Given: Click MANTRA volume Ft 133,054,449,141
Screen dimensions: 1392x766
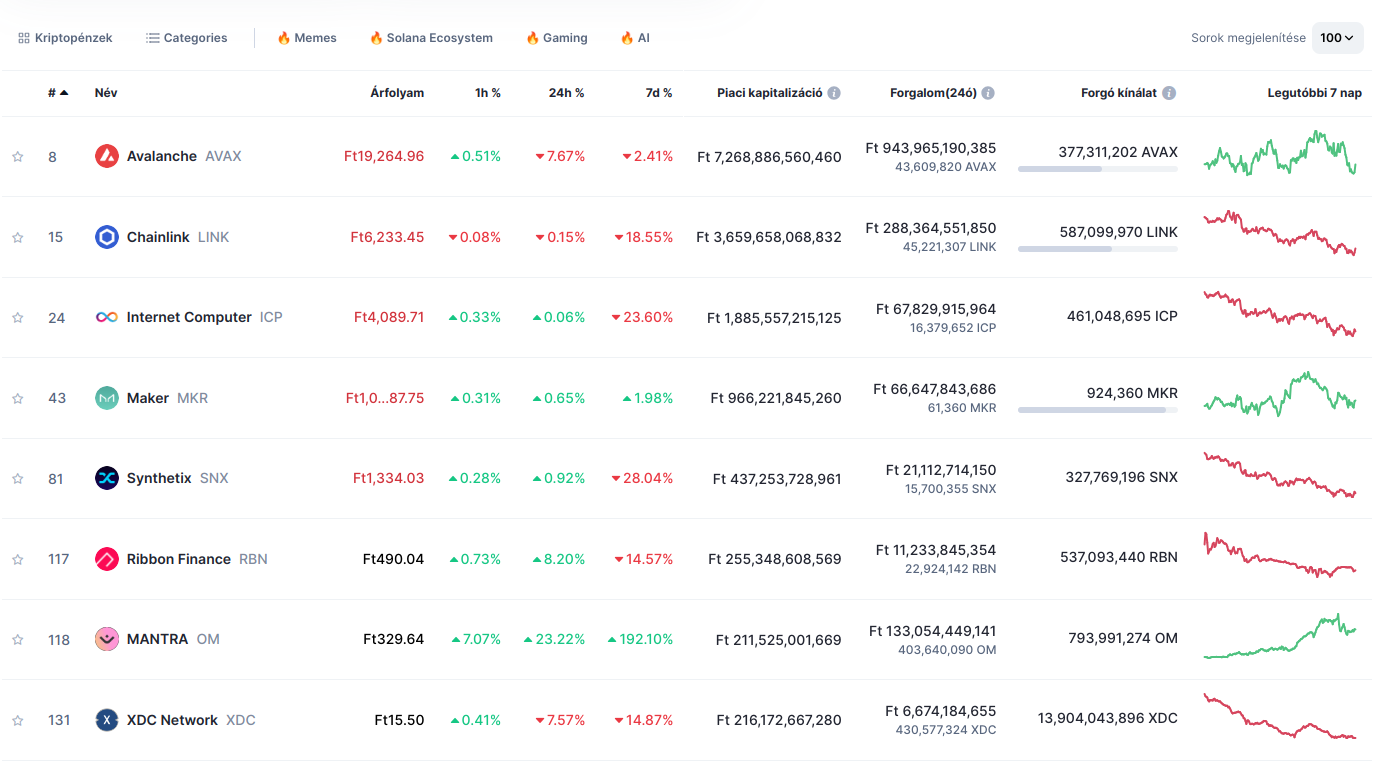Looking at the screenshot, I should click(x=933, y=631).
